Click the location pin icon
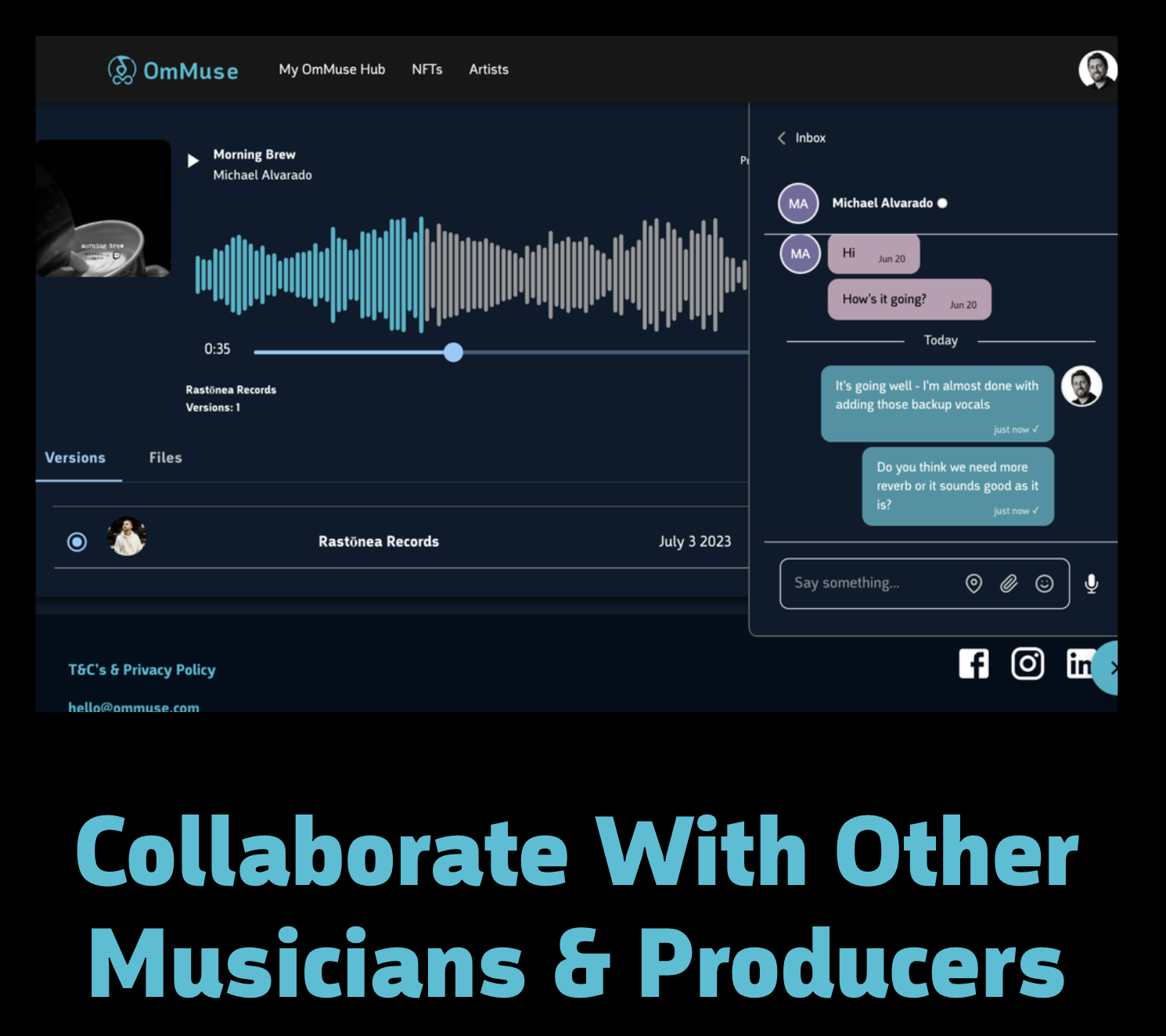The image size is (1166, 1036). click(973, 584)
